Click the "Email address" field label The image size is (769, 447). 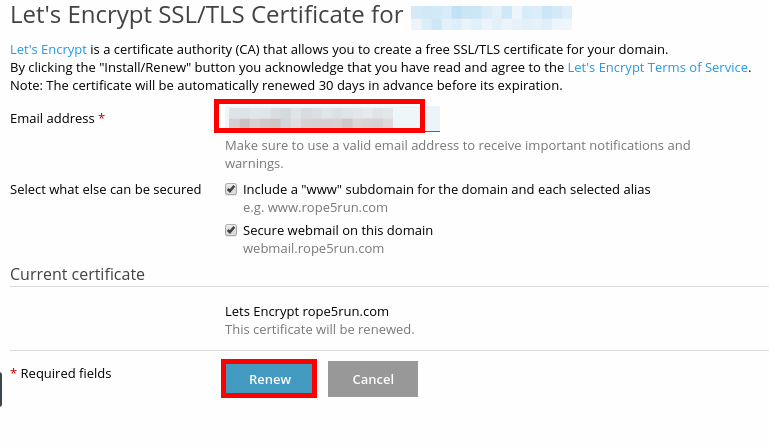(x=52, y=118)
